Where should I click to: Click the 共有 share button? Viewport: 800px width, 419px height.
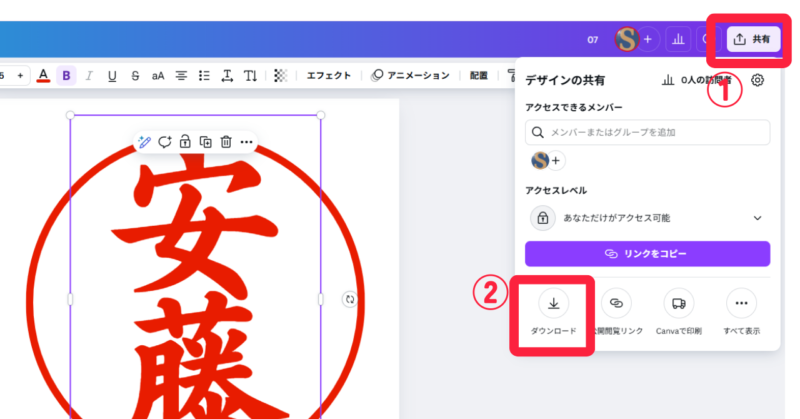[x=753, y=39]
